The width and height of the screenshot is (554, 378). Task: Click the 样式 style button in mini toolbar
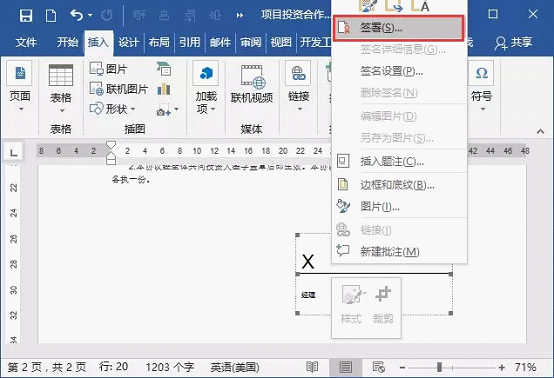tap(352, 305)
